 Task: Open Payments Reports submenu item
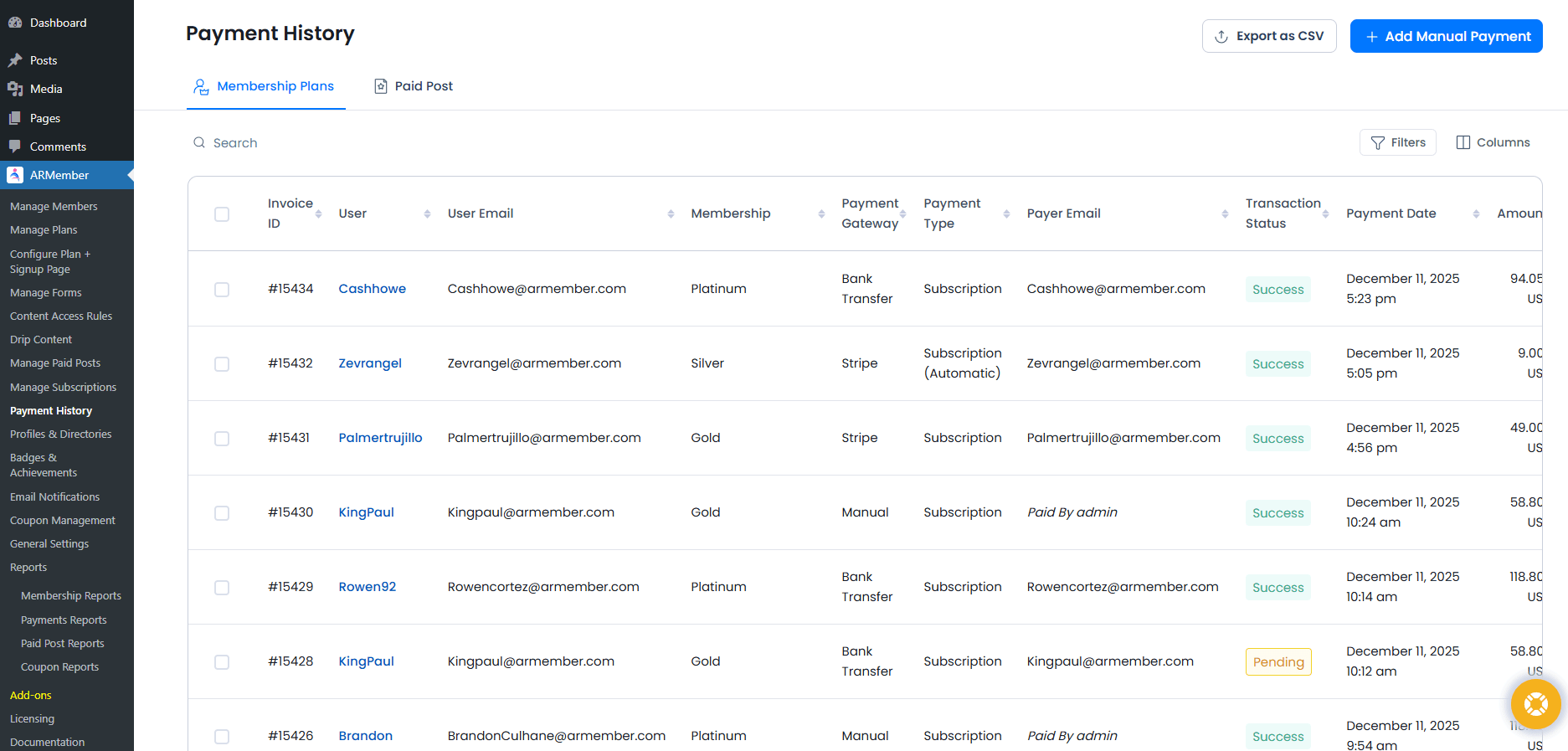pyautogui.click(x=64, y=620)
